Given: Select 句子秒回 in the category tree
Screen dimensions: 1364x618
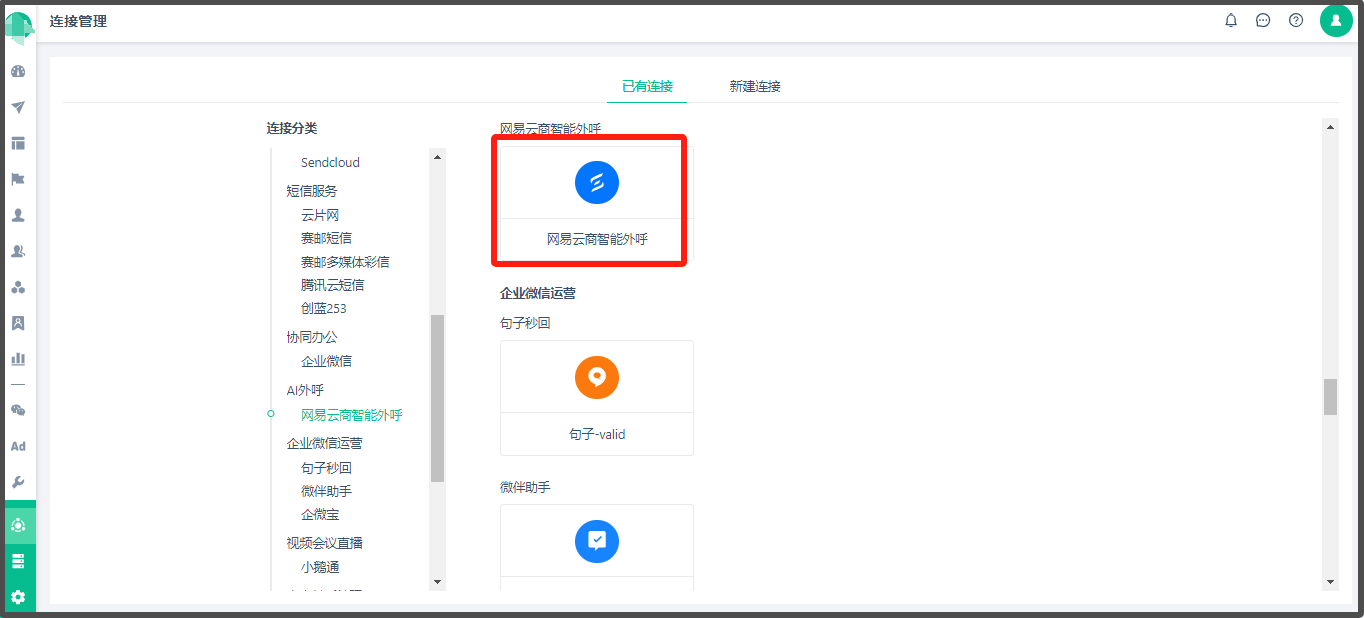Looking at the screenshot, I should click(x=326, y=468).
